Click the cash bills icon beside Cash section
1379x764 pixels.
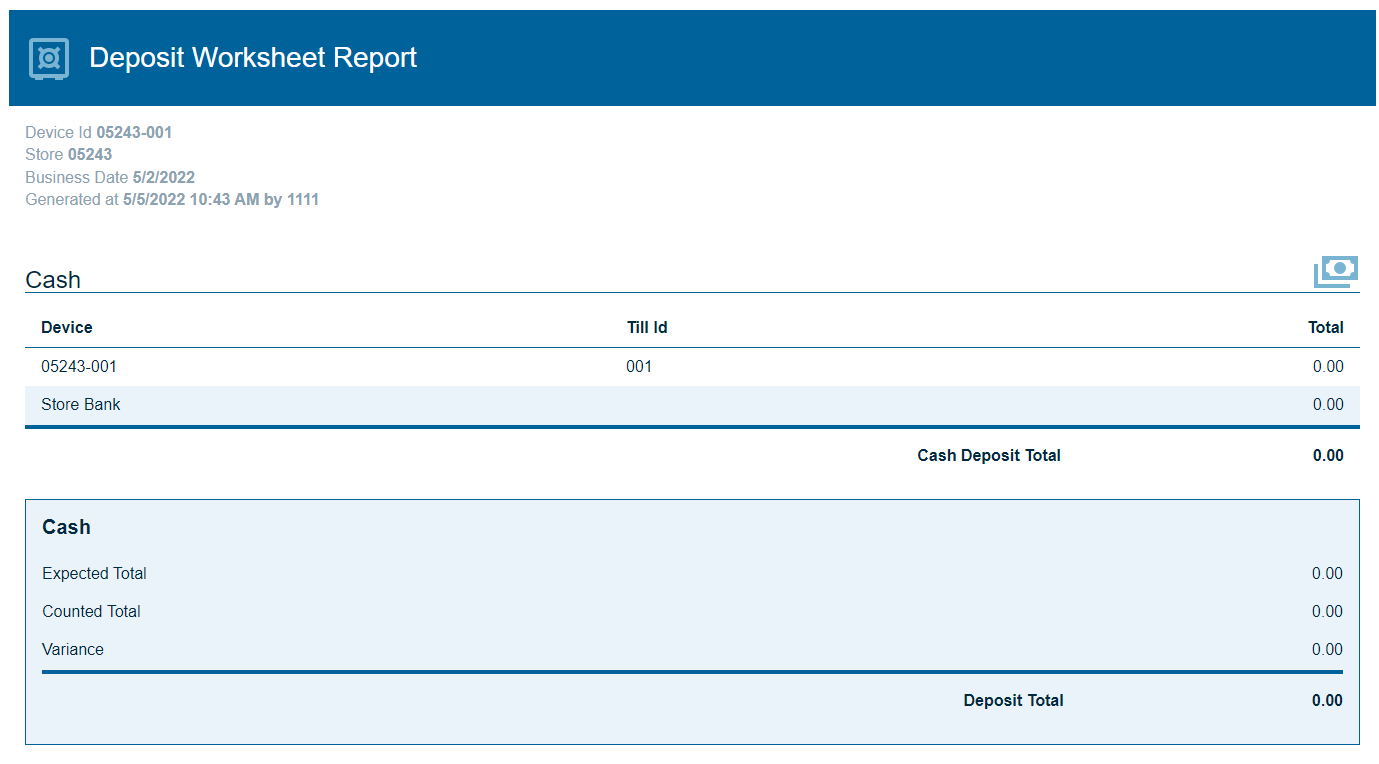pyautogui.click(x=1336, y=272)
